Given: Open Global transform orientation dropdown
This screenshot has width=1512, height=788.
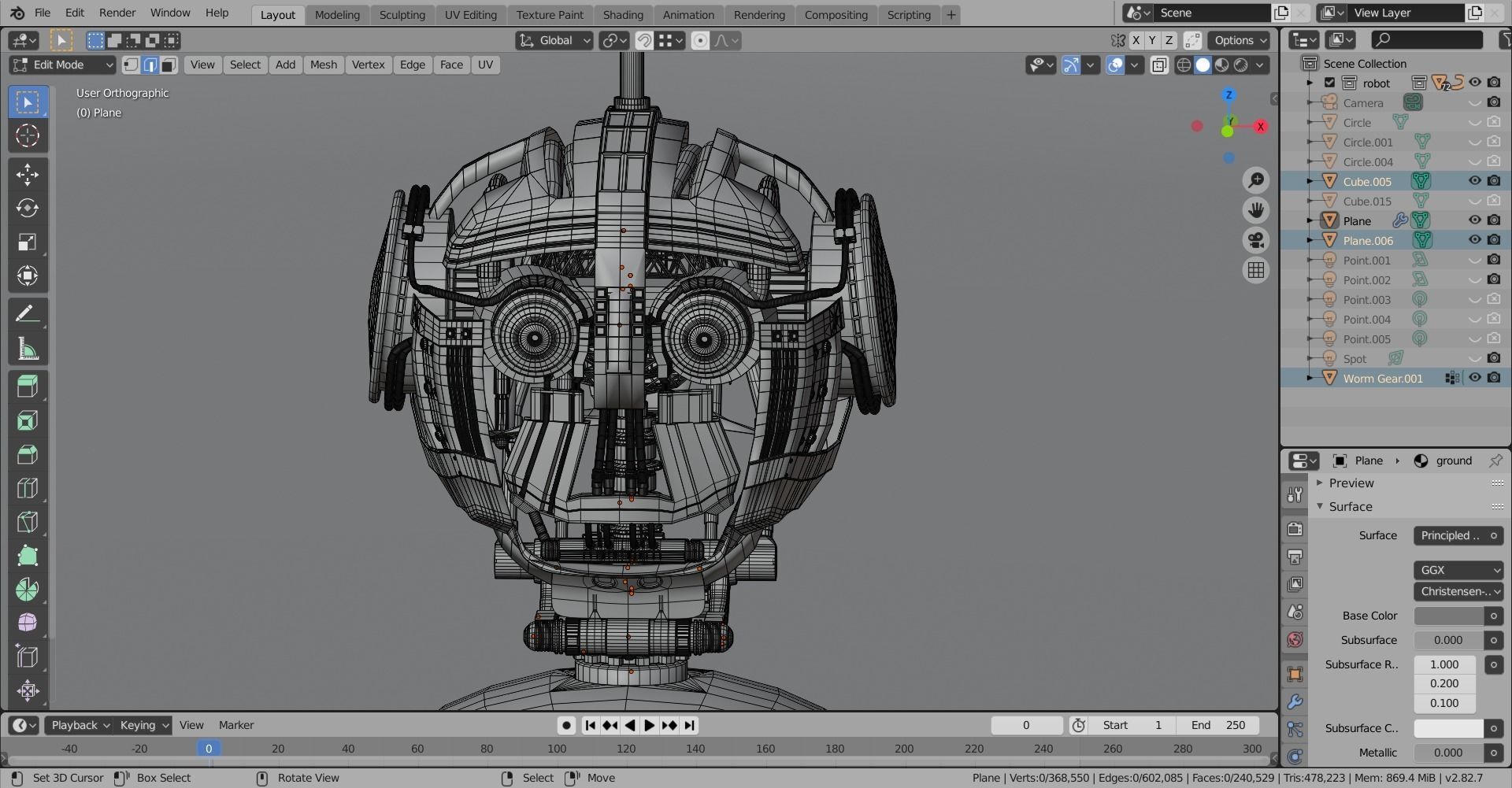Looking at the screenshot, I should pyautogui.click(x=554, y=40).
